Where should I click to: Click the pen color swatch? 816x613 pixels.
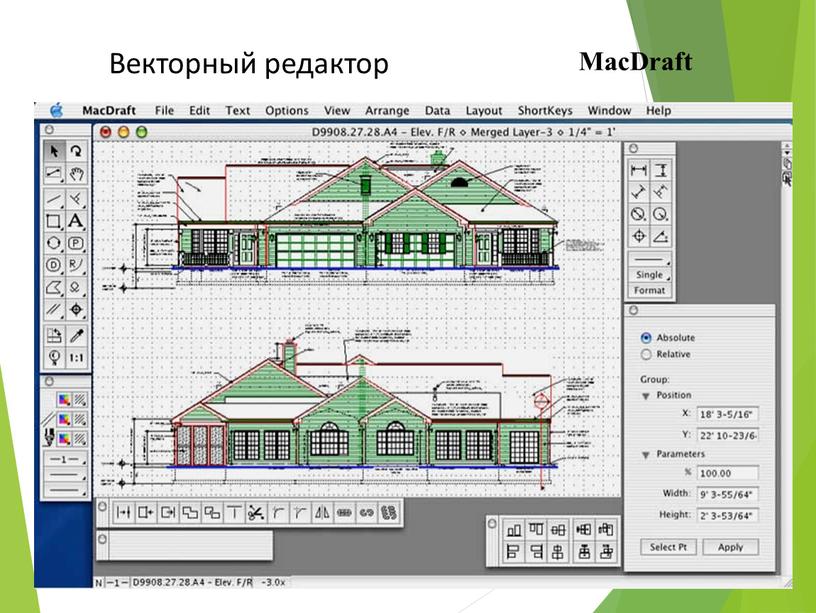pyautogui.click(x=64, y=439)
